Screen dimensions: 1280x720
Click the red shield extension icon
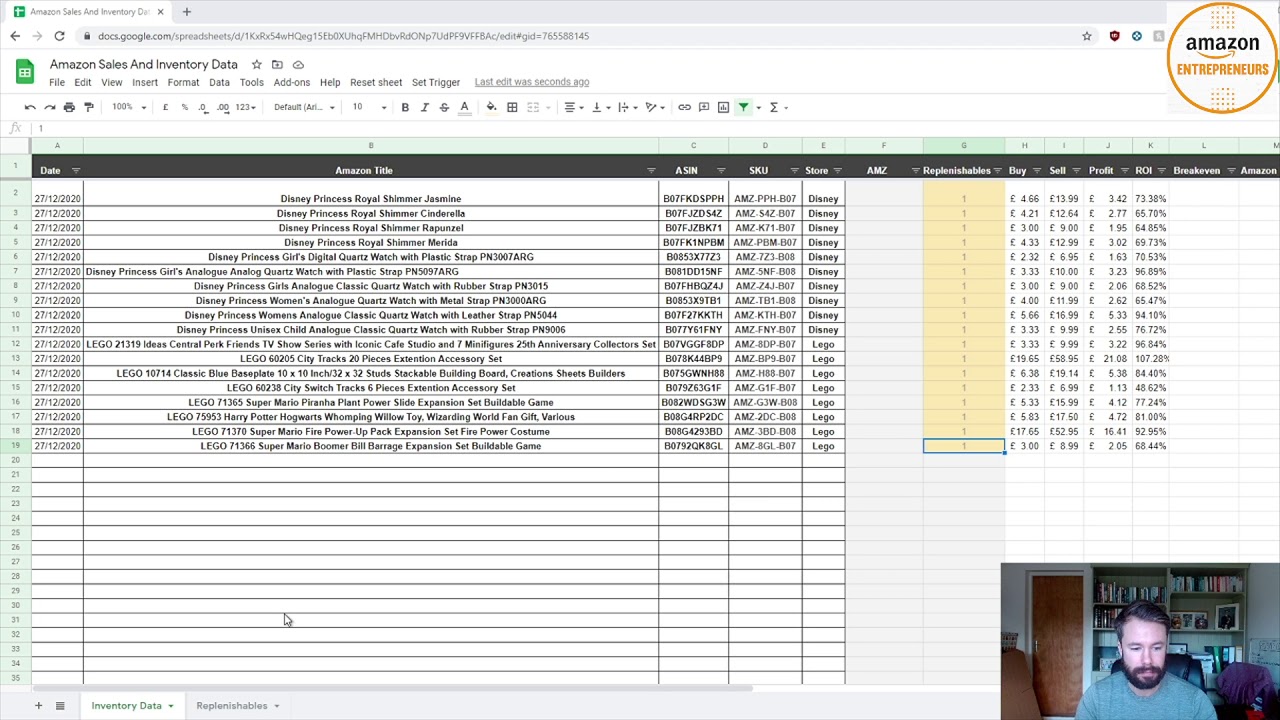[1115, 36]
